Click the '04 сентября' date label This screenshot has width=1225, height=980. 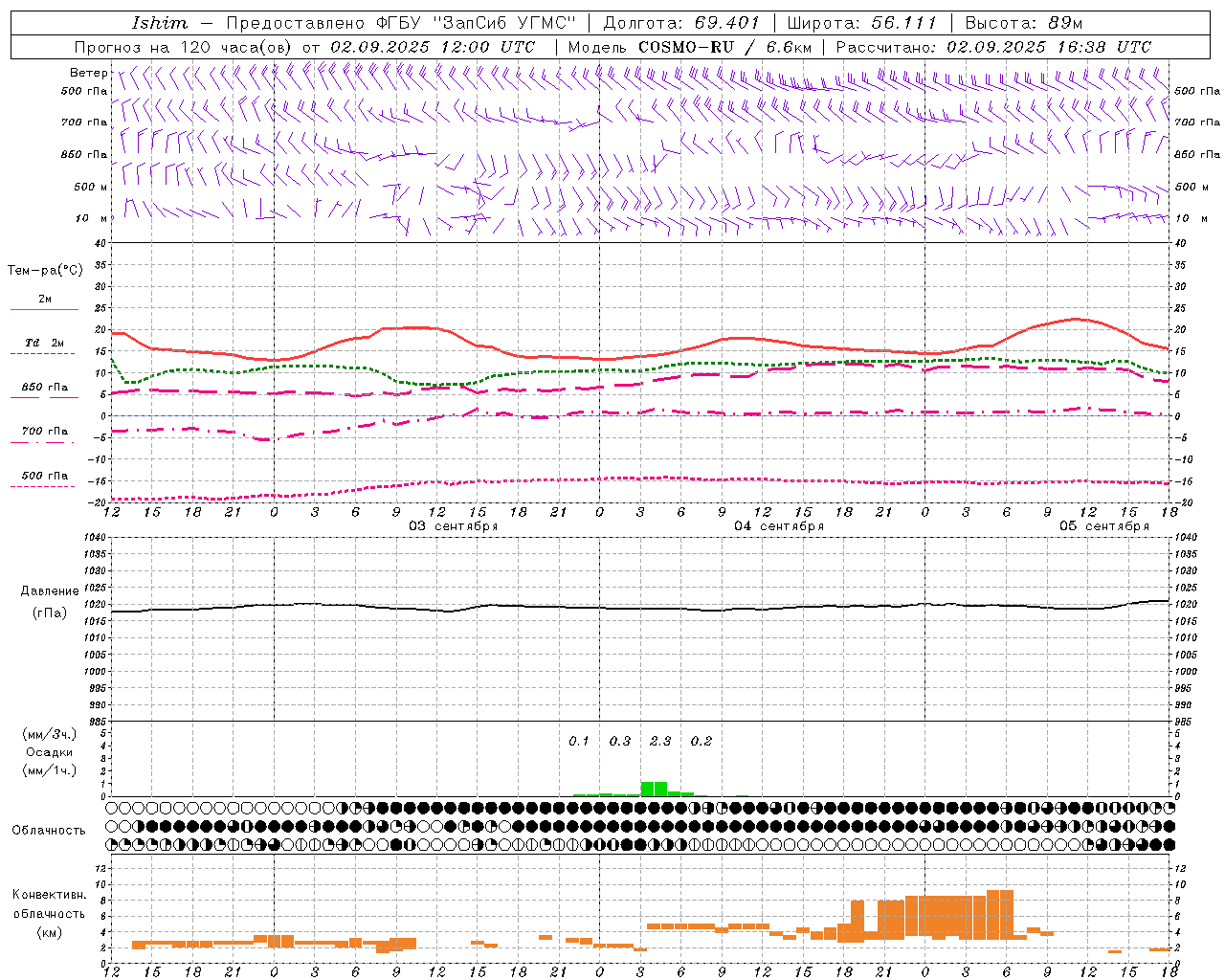(779, 526)
